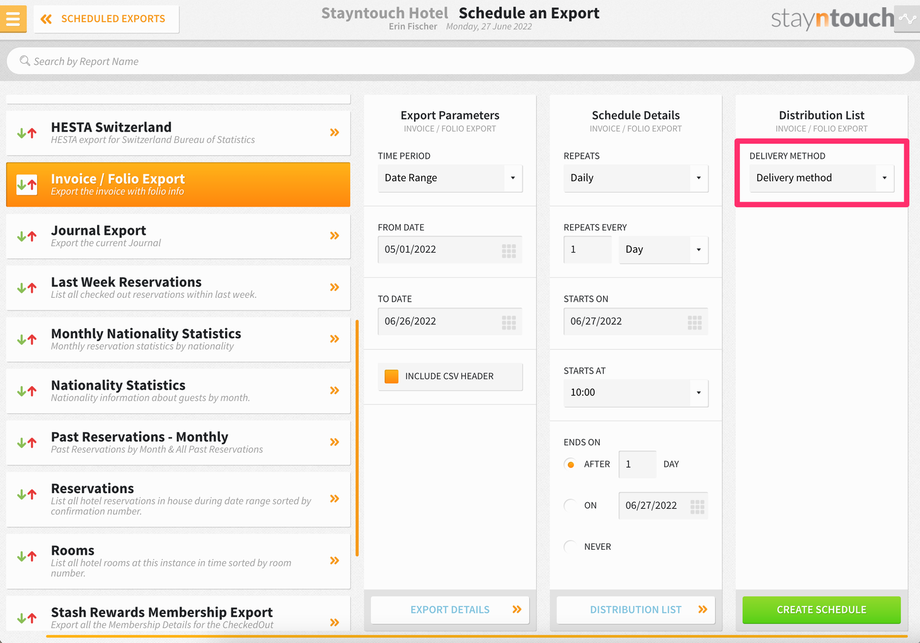This screenshot has width=920, height=643.
Task: Select the Rooms export title
Action: point(73,550)
